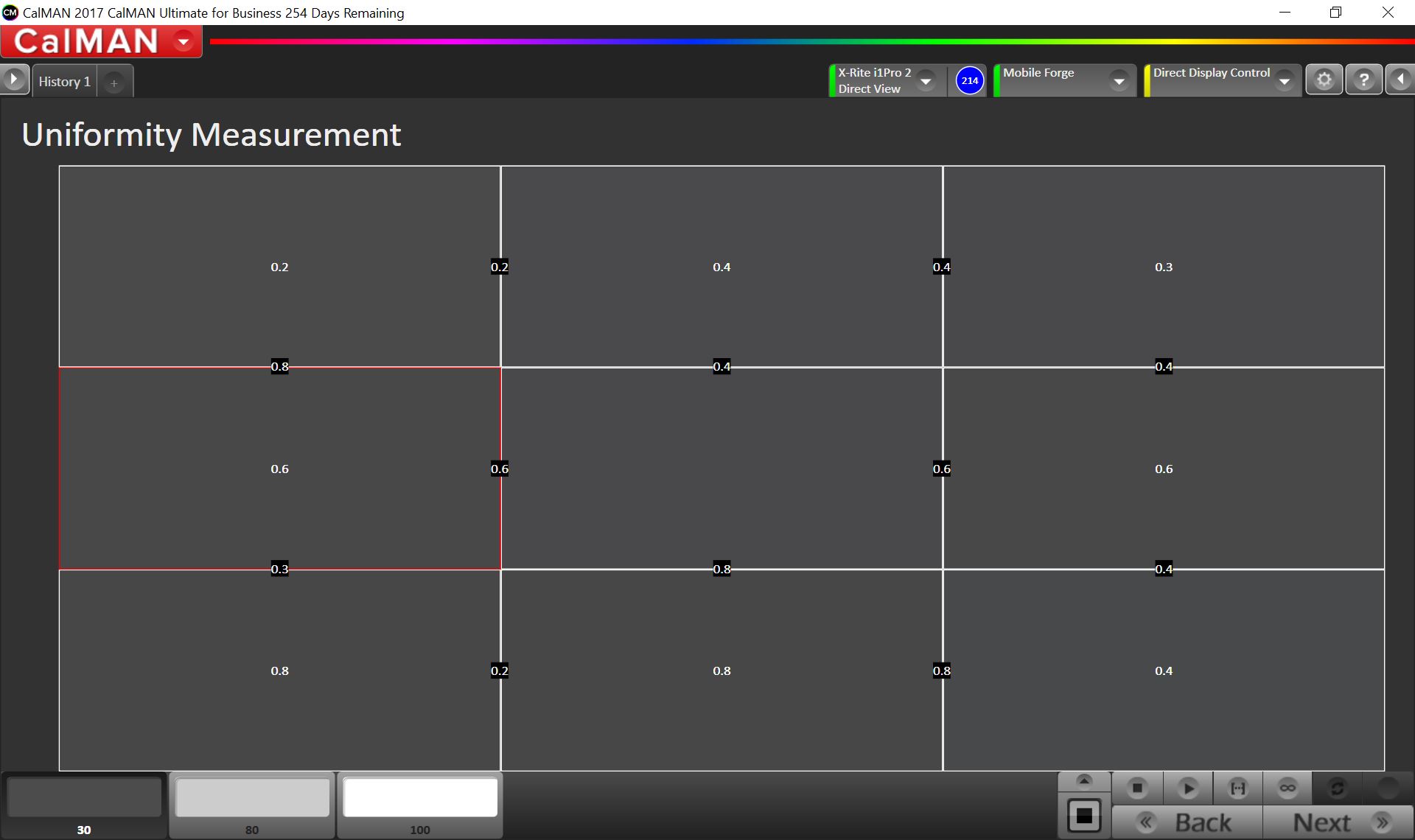Click the stop measurement button

click(1137, 788)
